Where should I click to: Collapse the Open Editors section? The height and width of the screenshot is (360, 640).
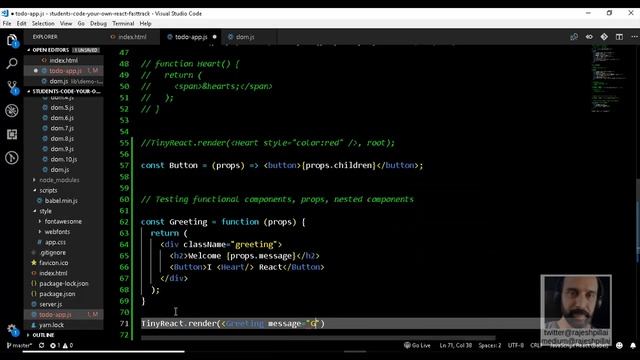[64, 50]
